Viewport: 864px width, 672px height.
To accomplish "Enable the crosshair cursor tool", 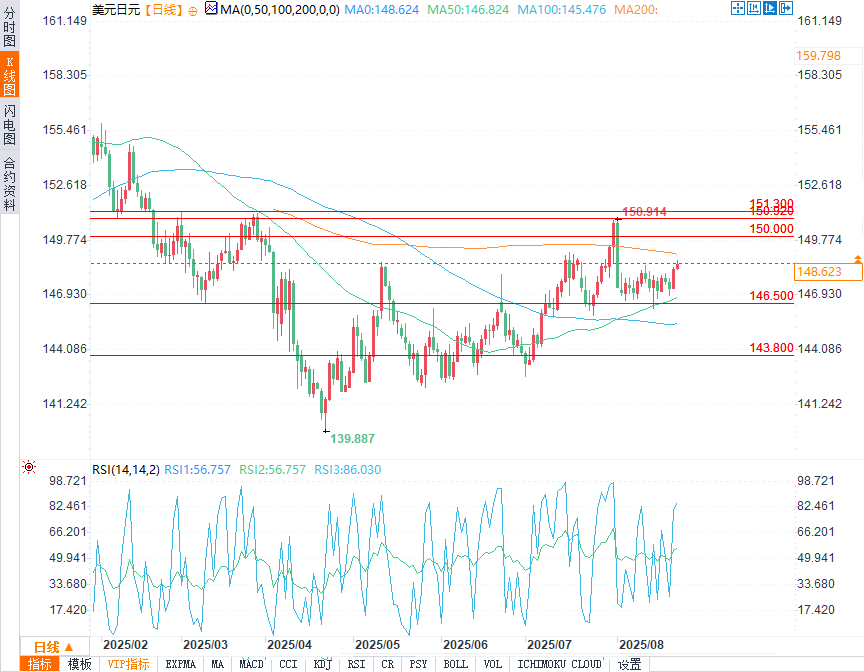I will (737, 8).
